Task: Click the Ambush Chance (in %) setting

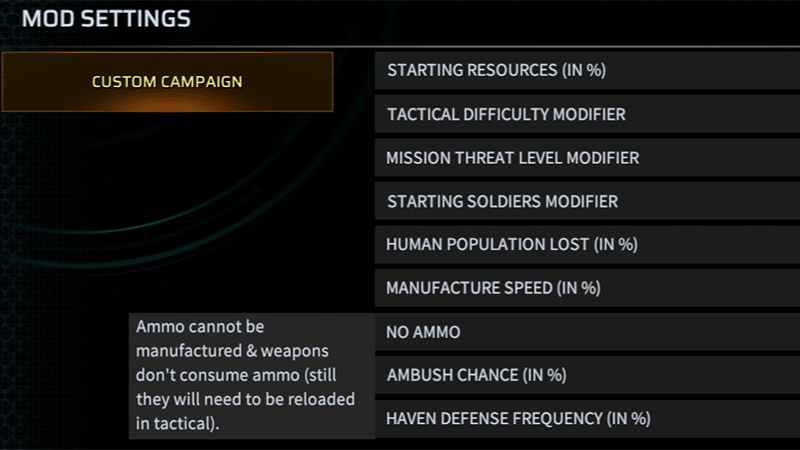Action: click(477, 375)
